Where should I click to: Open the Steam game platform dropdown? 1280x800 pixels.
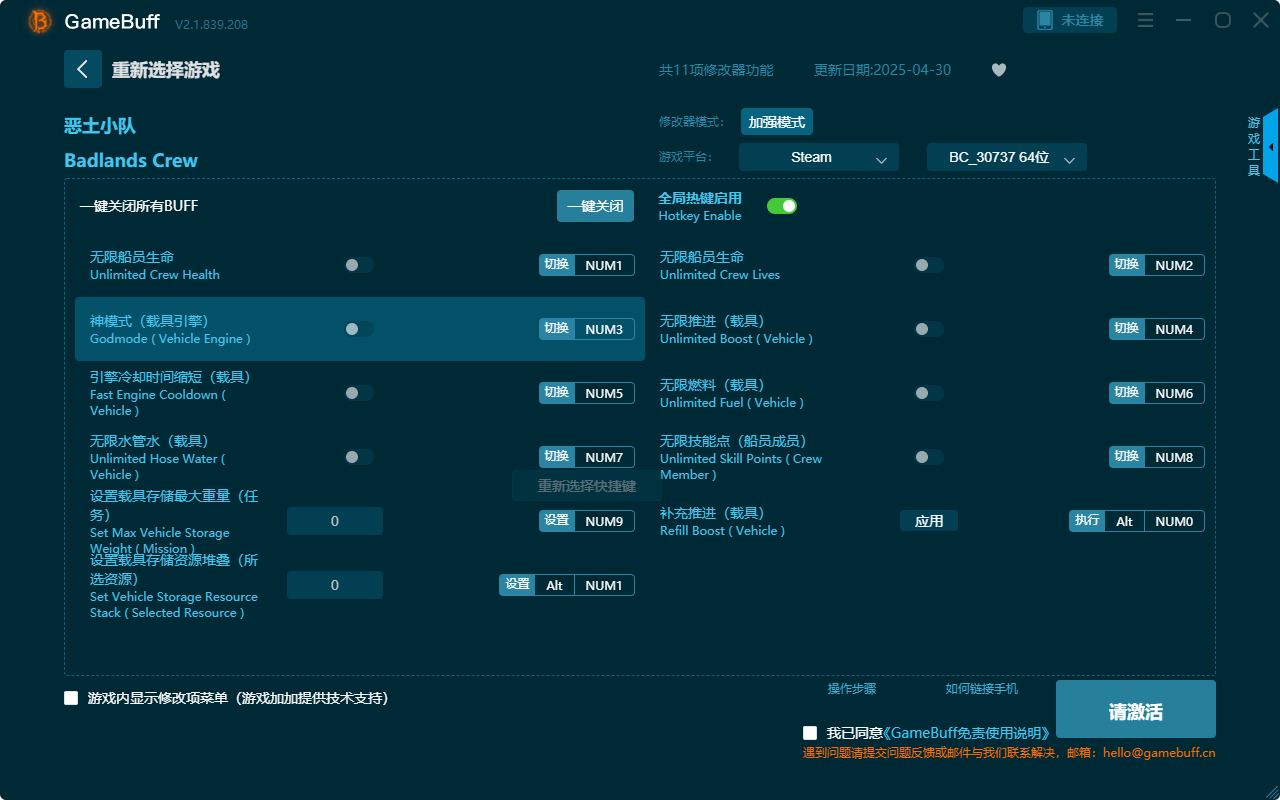tap(818, 157)
